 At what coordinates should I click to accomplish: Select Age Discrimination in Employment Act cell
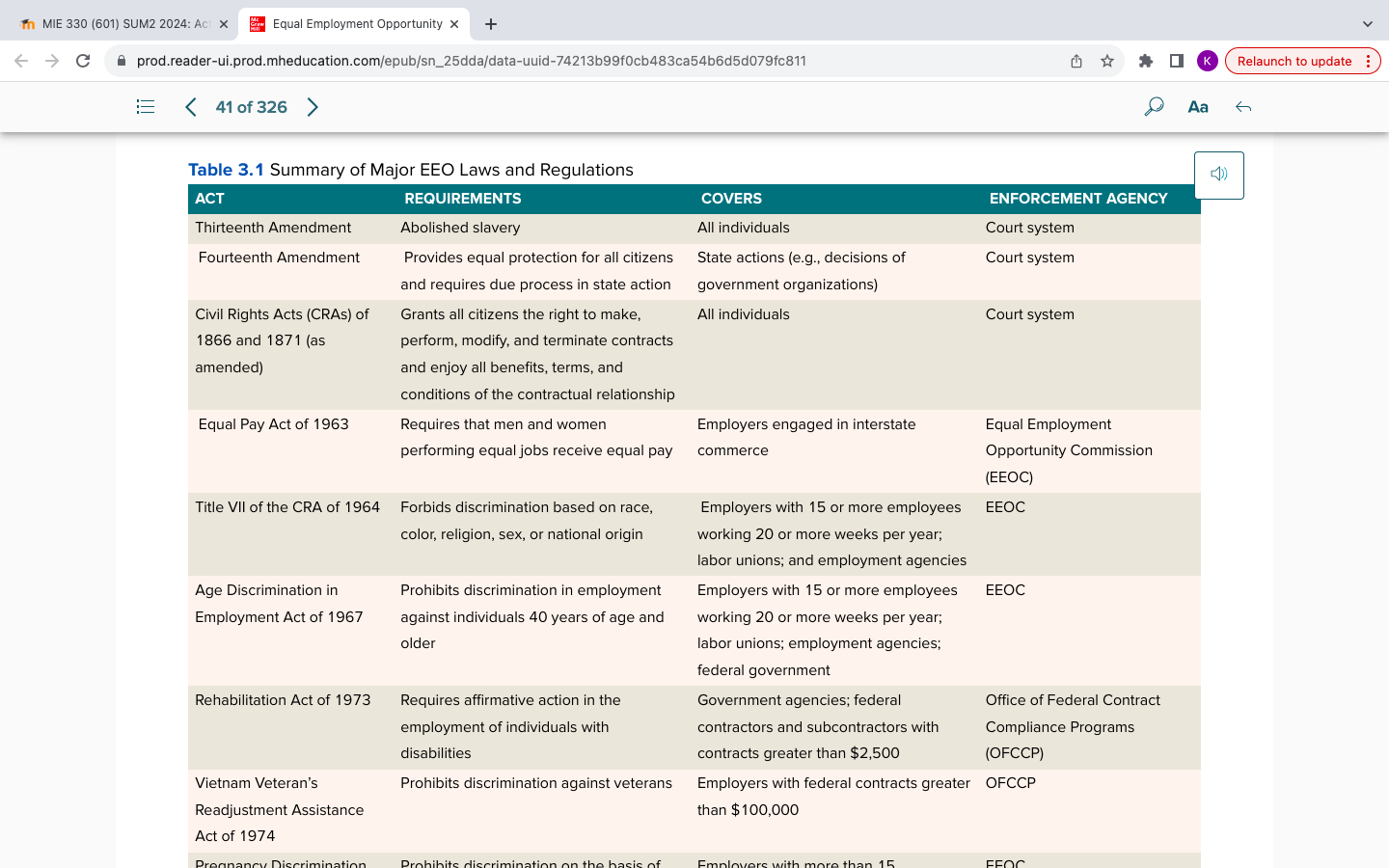click(x=279, y=604)
